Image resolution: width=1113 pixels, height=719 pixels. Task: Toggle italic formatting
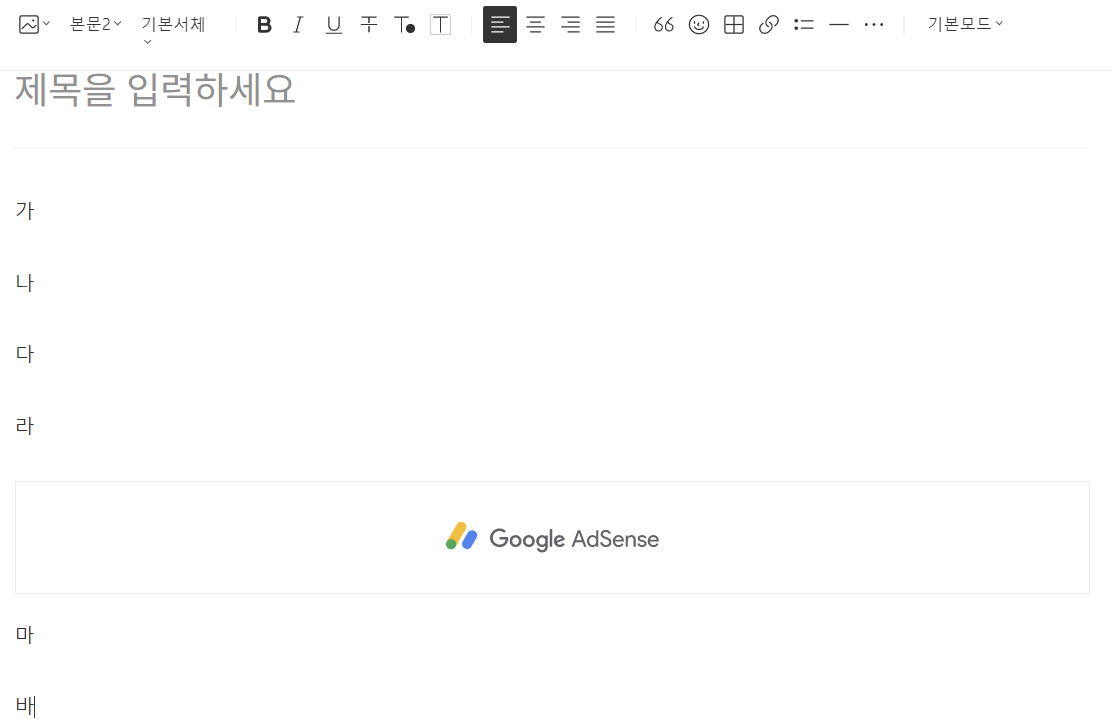click(298, 25)
